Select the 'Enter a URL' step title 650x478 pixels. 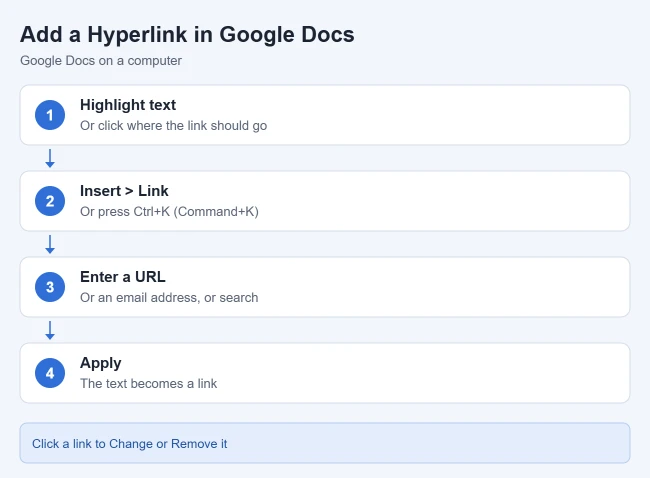click(123, 277)
